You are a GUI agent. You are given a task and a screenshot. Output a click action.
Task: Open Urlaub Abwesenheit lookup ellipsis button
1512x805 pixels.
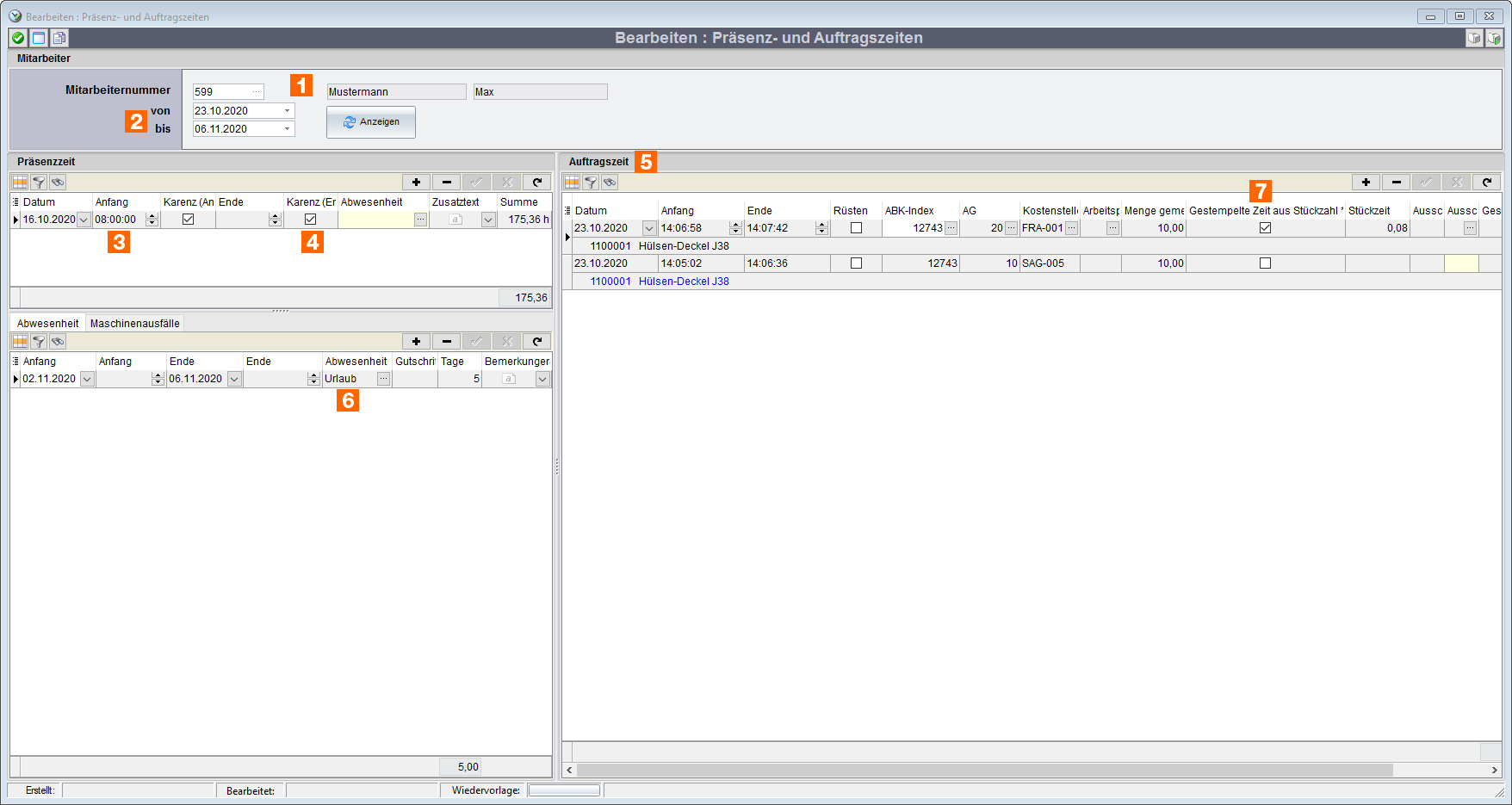[383, 379]
